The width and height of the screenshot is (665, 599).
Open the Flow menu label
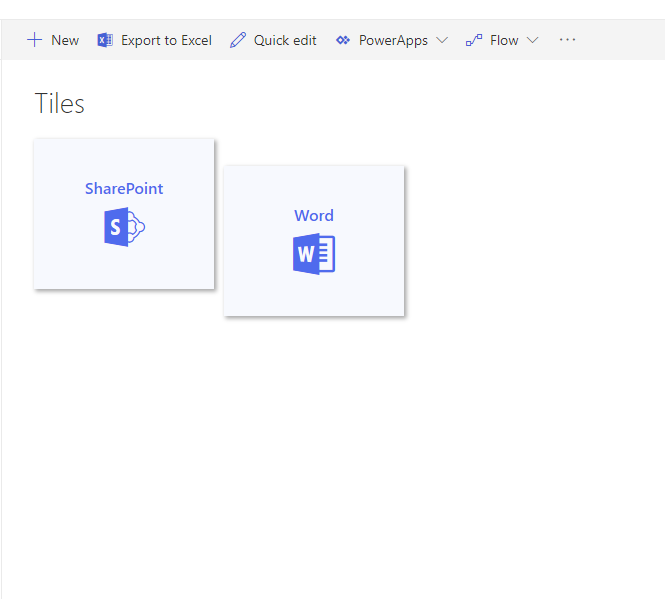click(x=504, y=40)
